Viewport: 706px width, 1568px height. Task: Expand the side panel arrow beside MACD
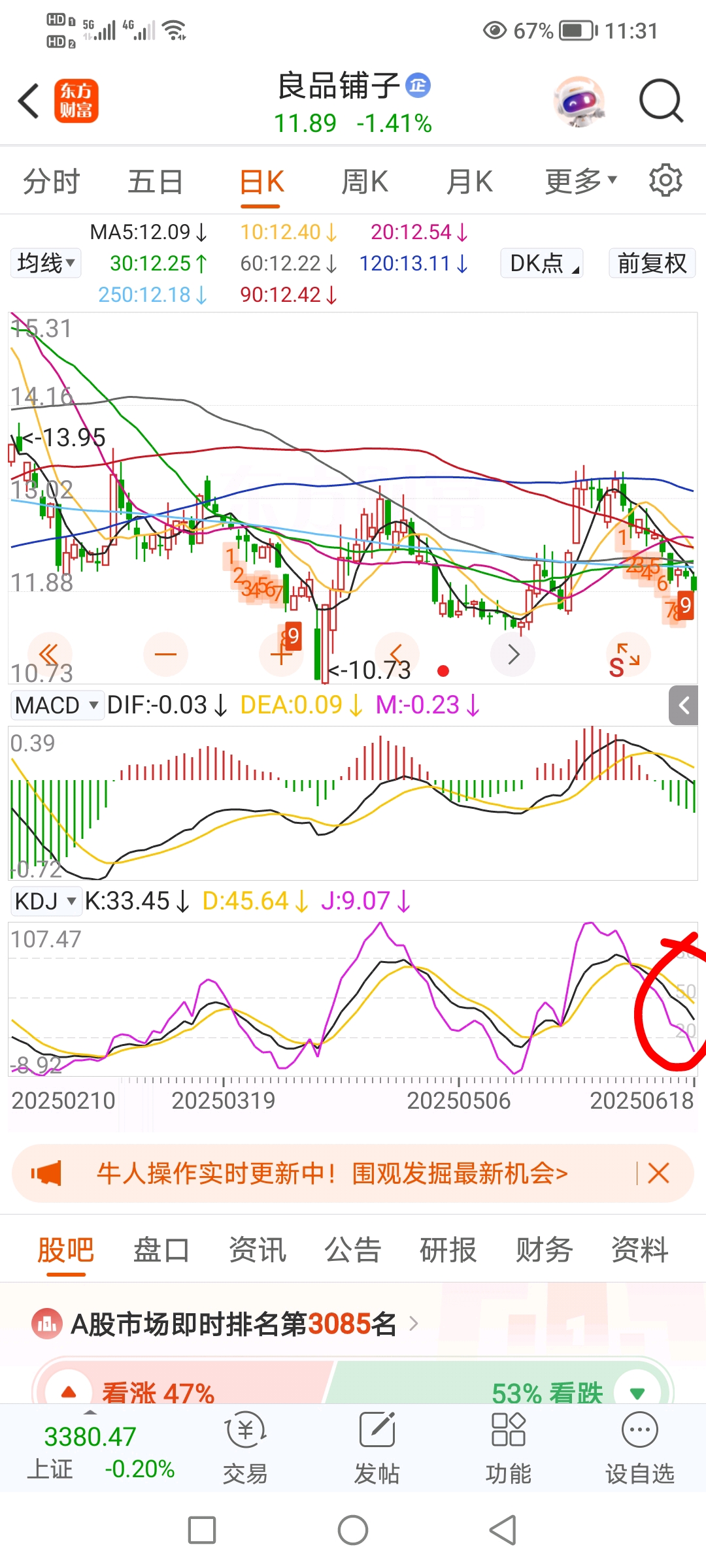684,706
